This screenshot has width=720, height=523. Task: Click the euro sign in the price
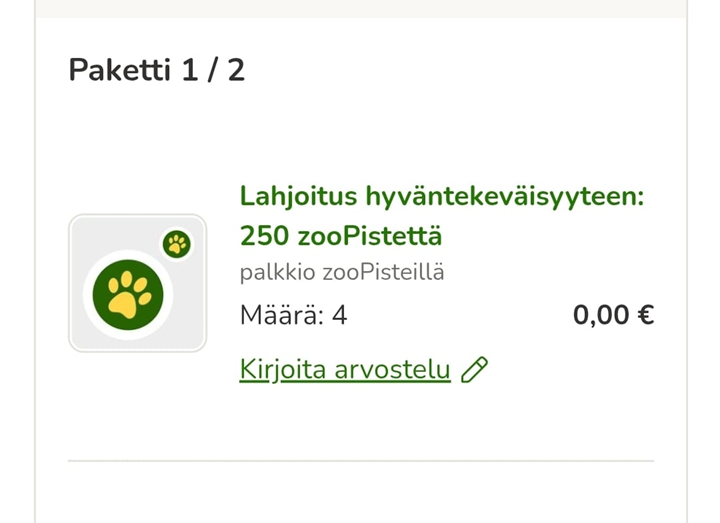[645, 316]
